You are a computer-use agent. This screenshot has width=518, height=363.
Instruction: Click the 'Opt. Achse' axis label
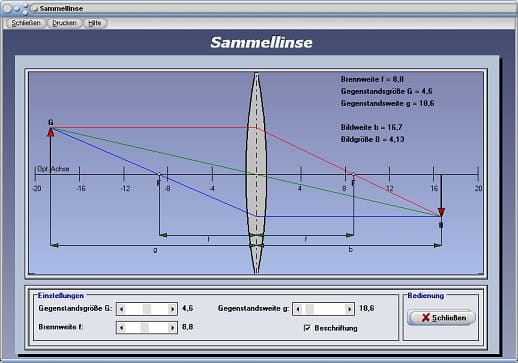pos(53,169)
